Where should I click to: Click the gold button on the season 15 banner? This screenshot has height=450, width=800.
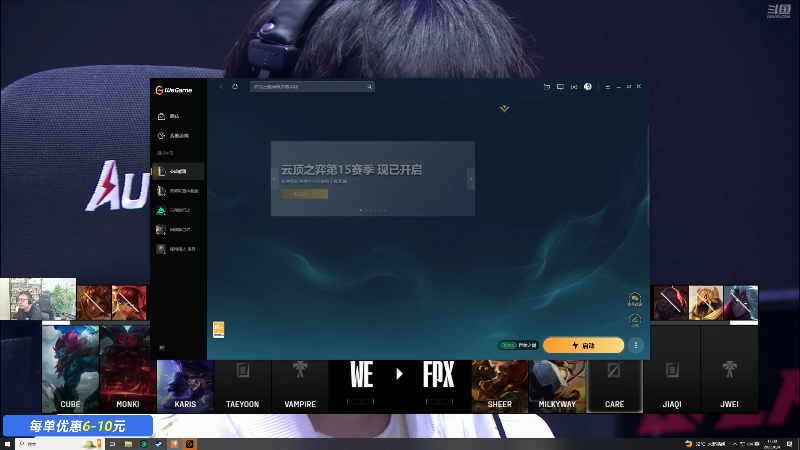[x=305, y=194]
